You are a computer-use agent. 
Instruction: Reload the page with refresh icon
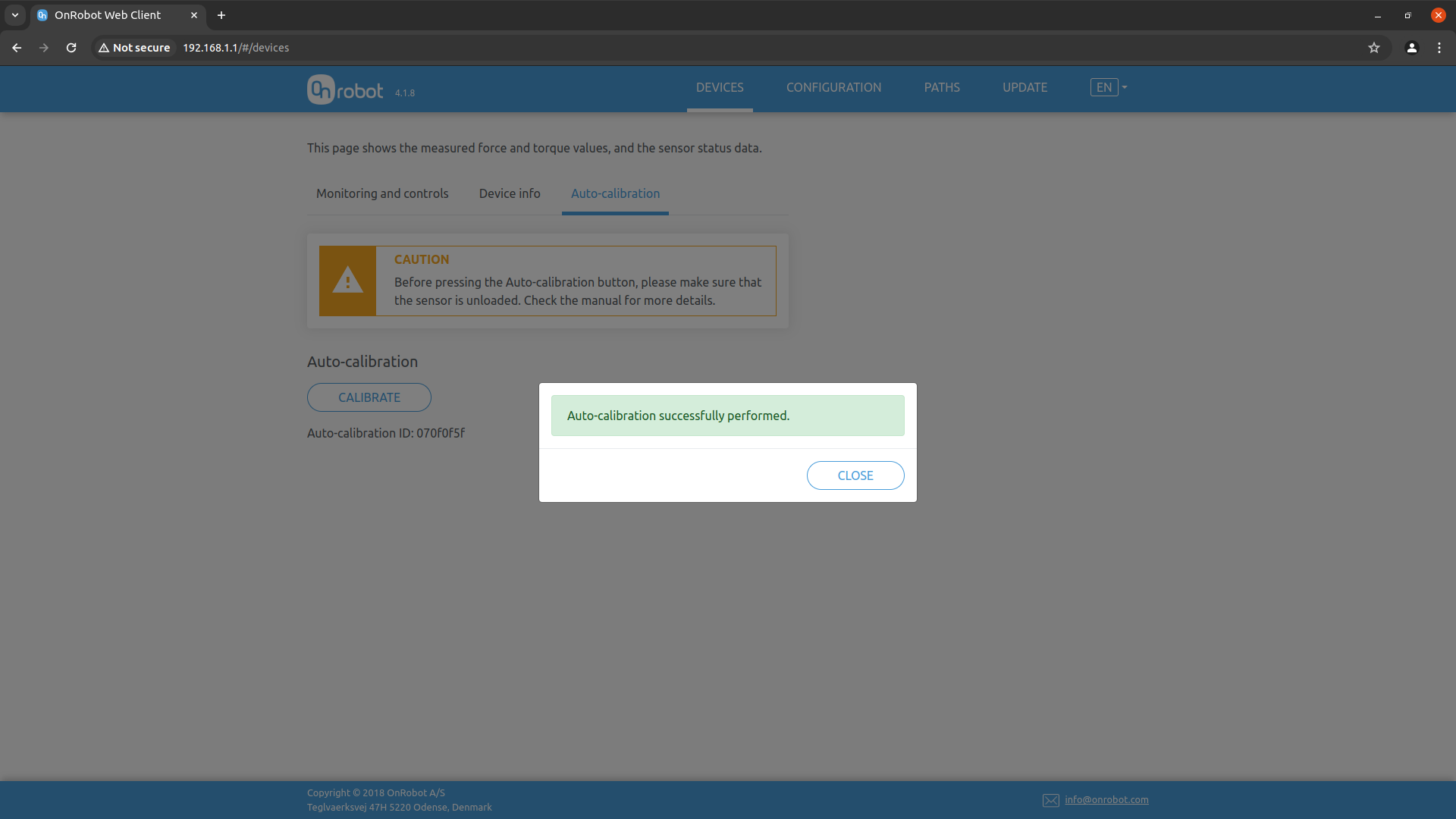[71, 48]
